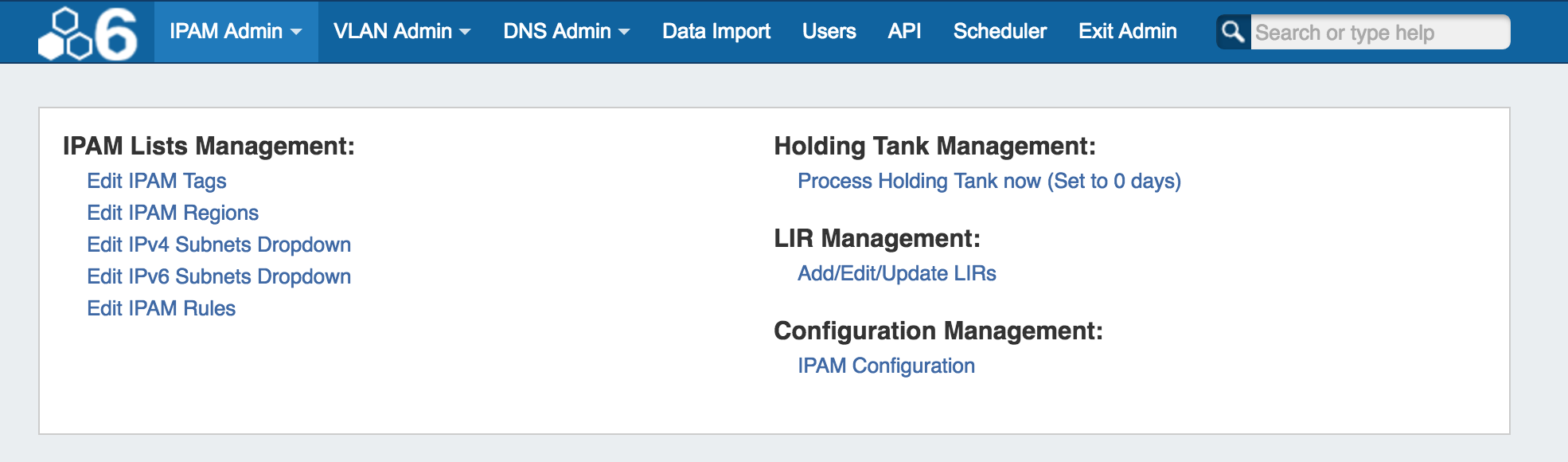Open the Users menu item
Screen dimensions: 1568x462
829,32
